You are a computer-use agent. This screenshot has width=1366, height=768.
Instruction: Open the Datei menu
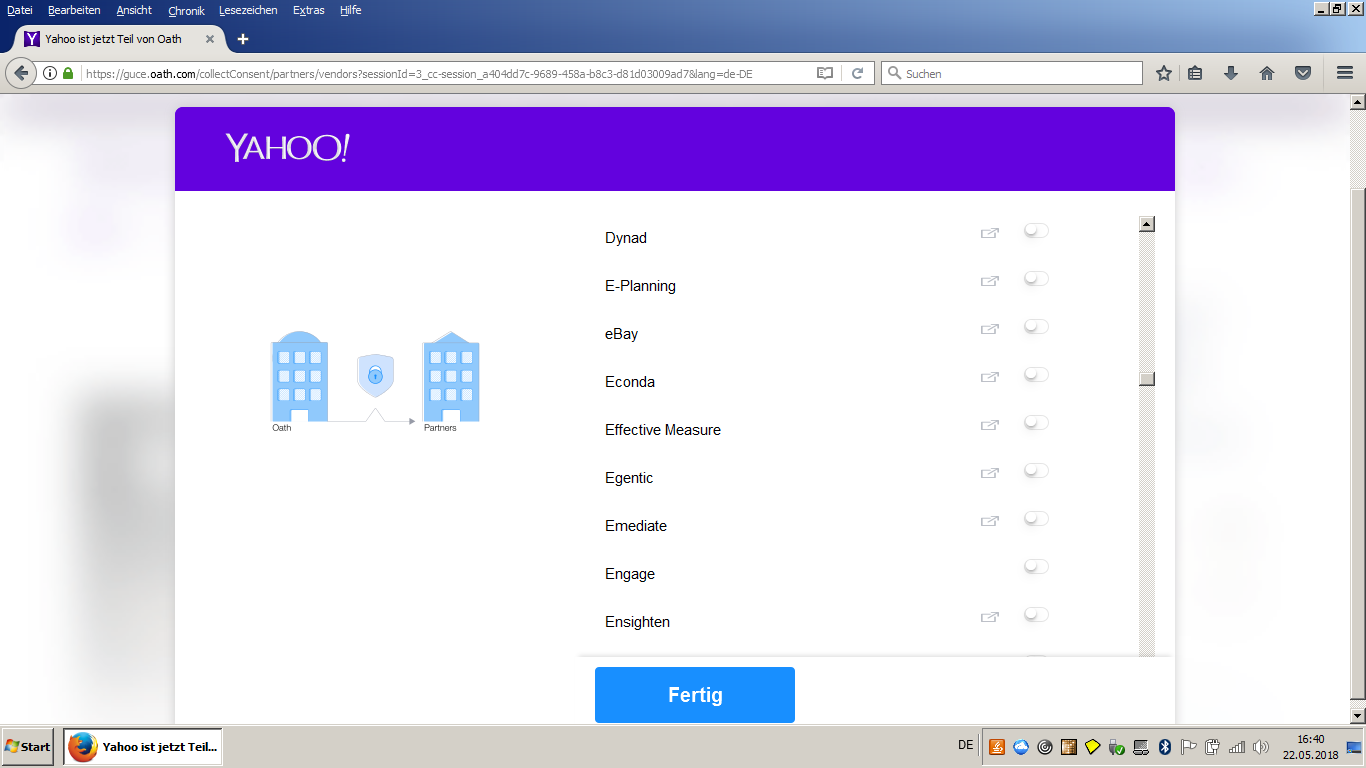pyautogui.click(x=20, y=10)
